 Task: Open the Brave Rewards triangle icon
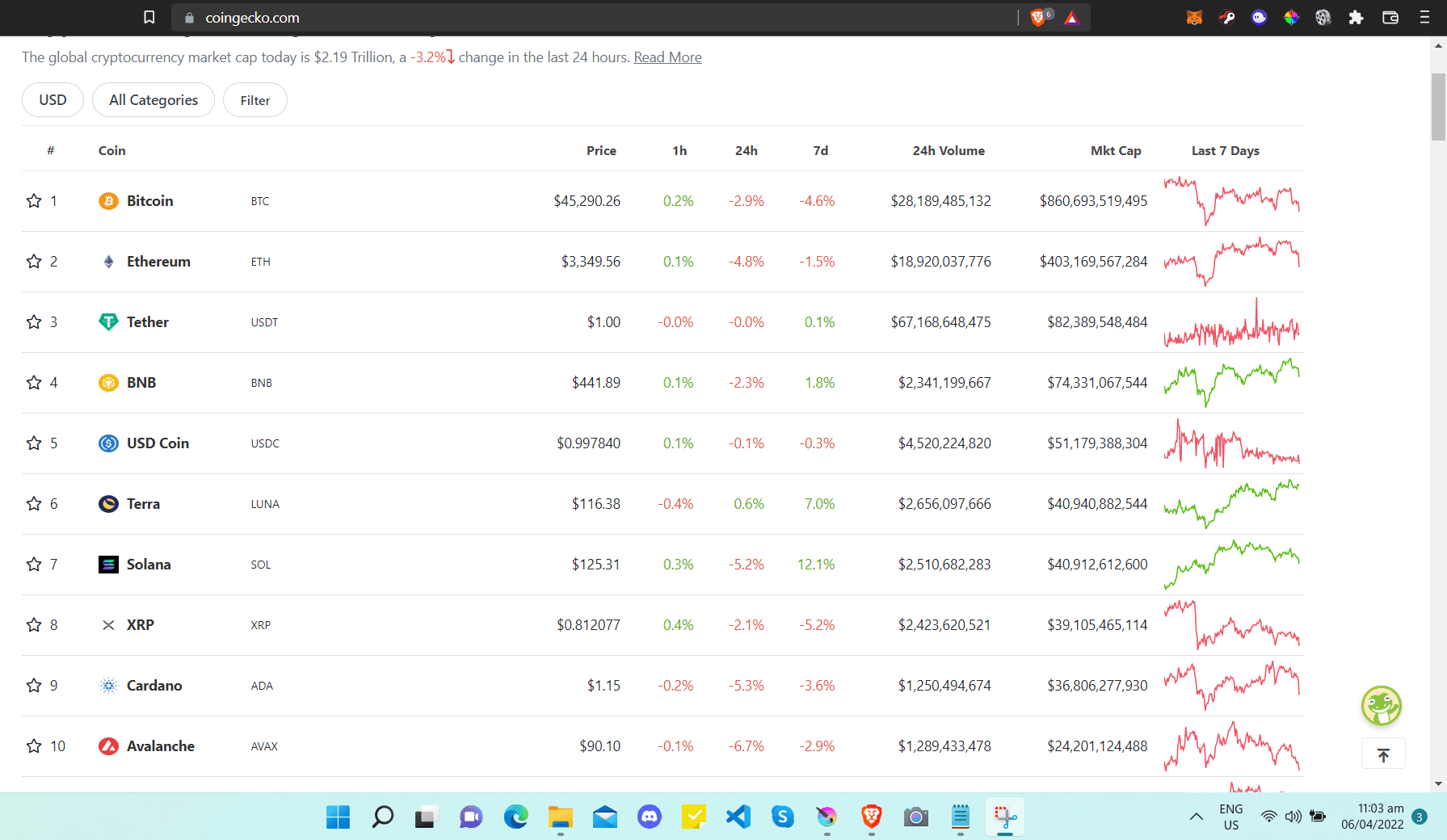coord(1072,18)
